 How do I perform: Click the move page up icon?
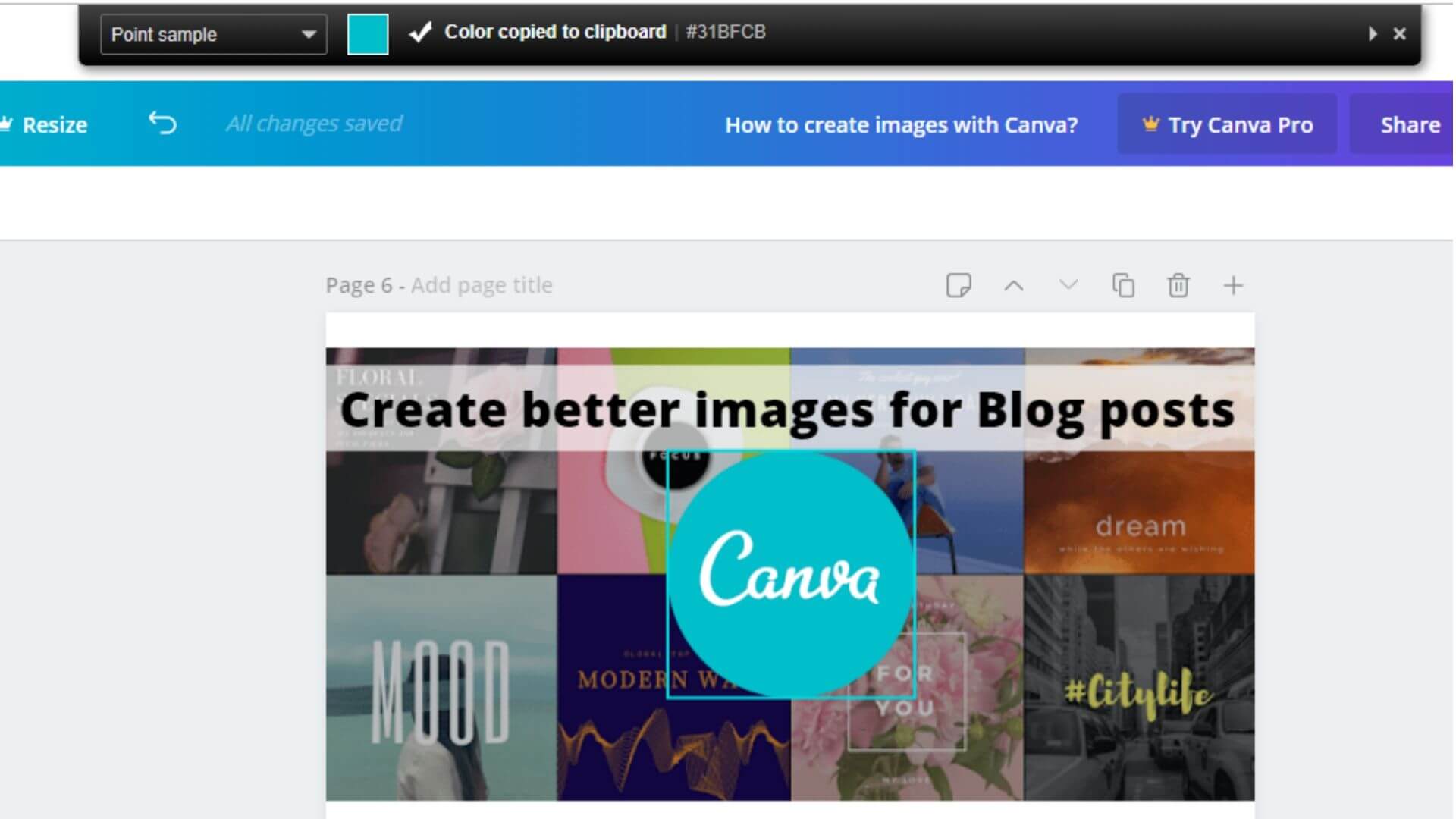[x=1012, y=285]
